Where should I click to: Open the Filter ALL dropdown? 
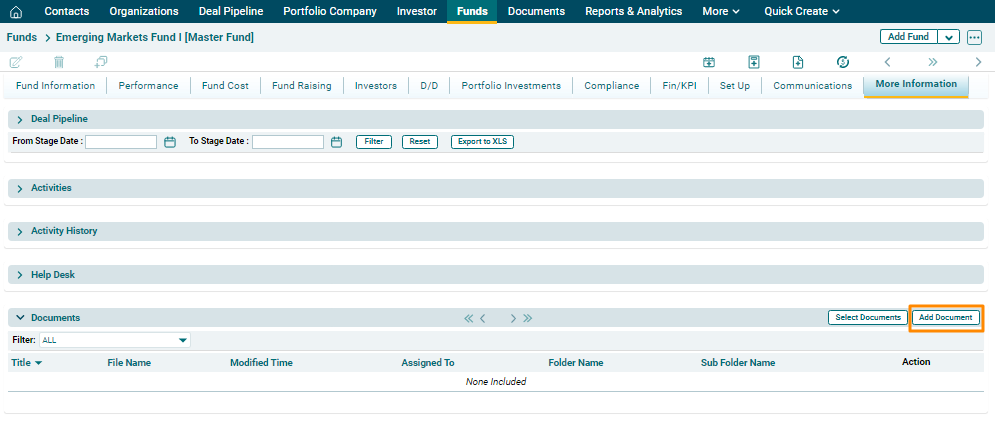coord(182,340)
